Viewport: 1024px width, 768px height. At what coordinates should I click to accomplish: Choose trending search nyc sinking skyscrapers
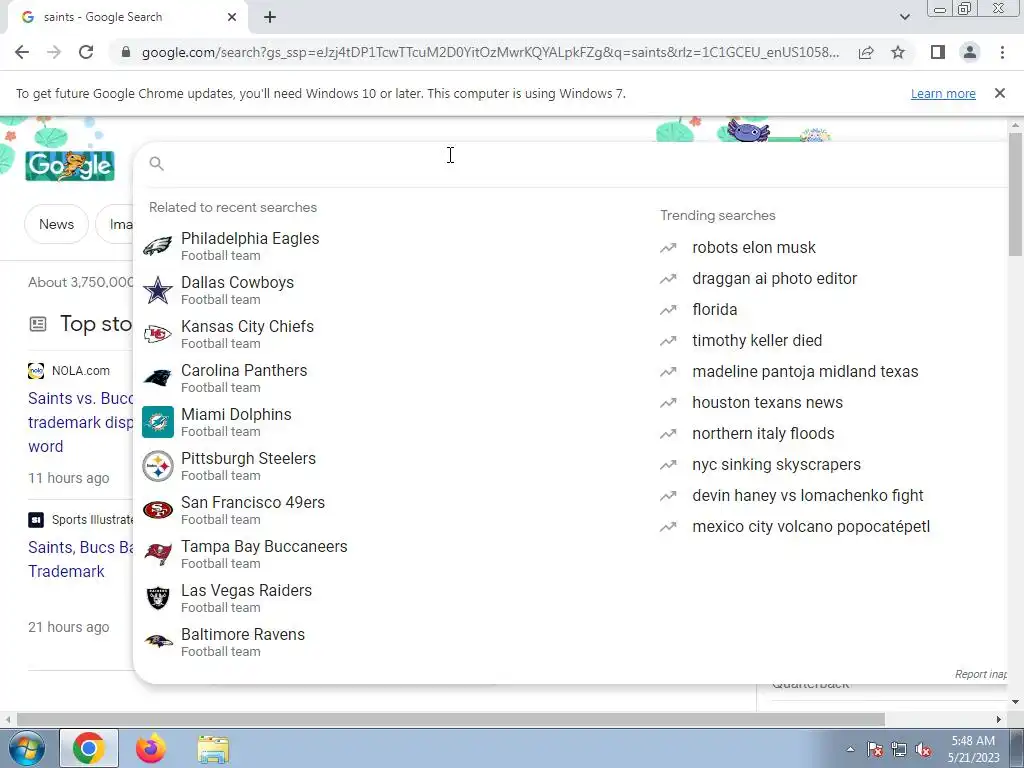click(776, 465)
